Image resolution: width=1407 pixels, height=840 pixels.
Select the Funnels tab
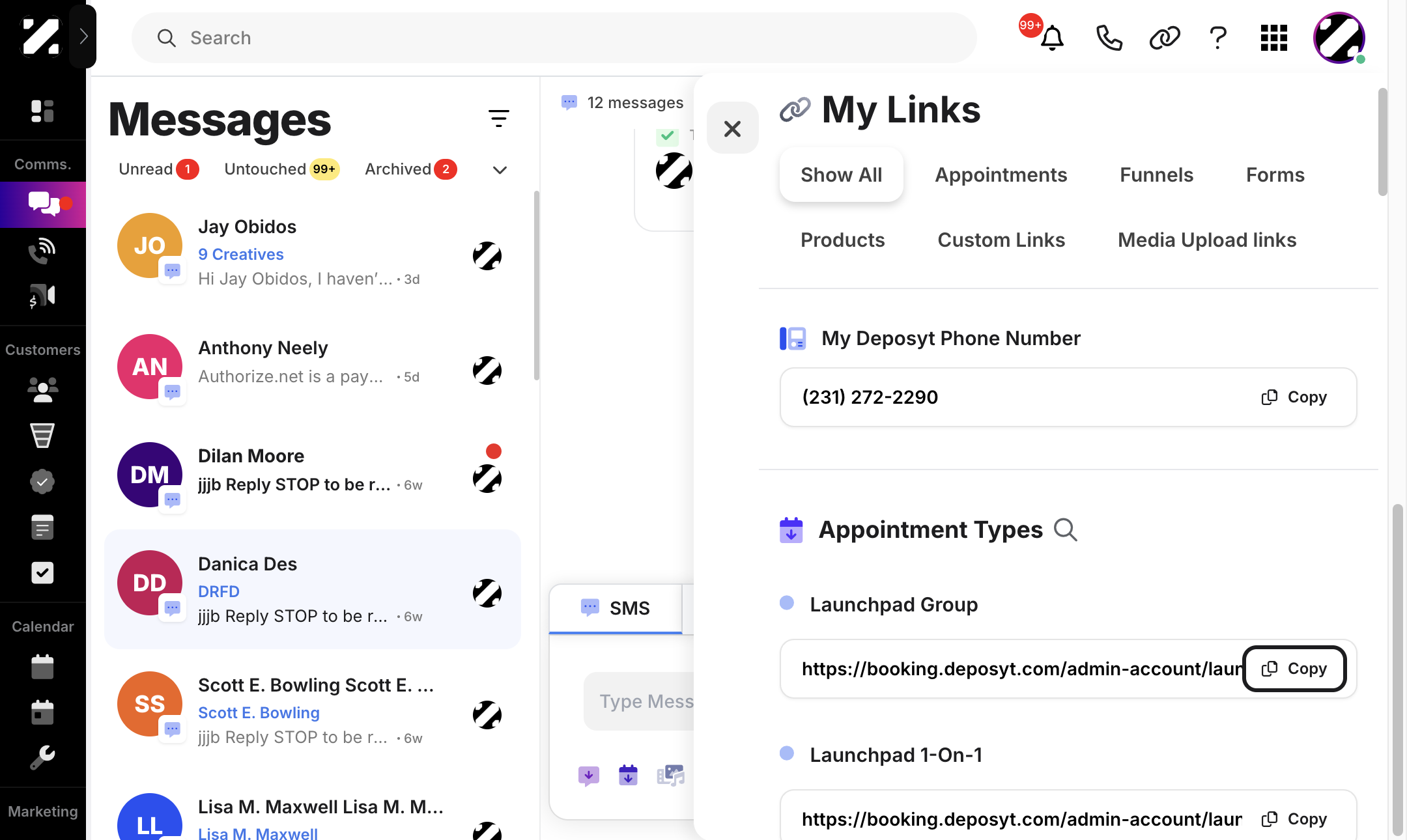pos(1156,175)
